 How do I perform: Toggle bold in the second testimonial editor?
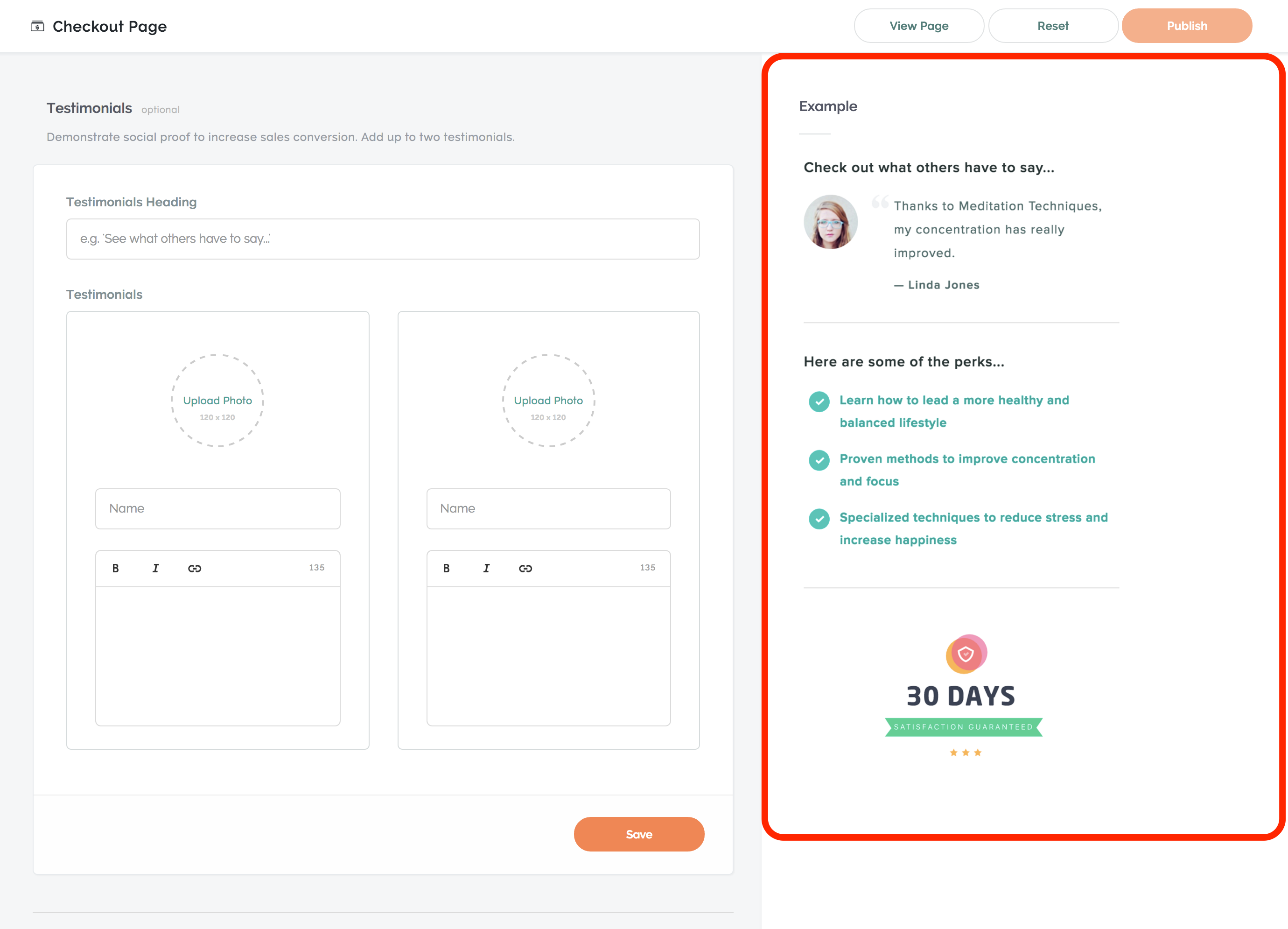coord(447,568)
